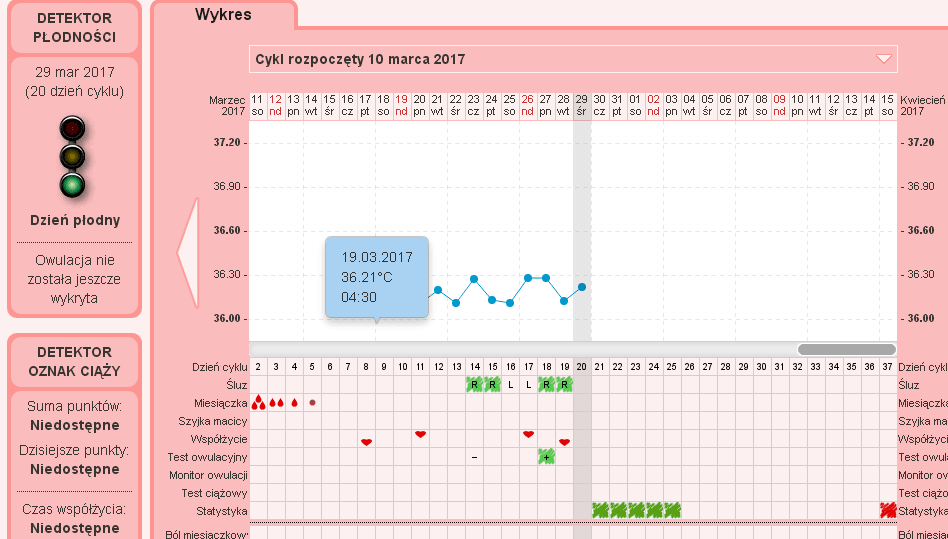This screenshot has height=539, width=948.
Task: Select the green mucus 'R' entry on day 14
Action: pos(474,385)
